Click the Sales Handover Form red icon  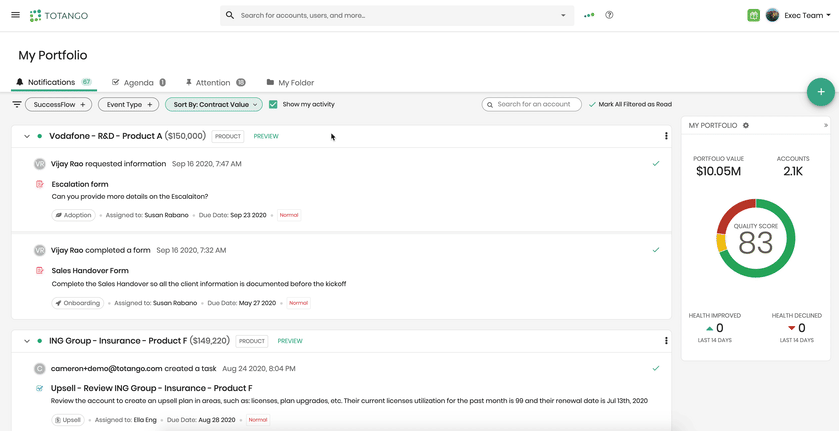tap(40, 270)
